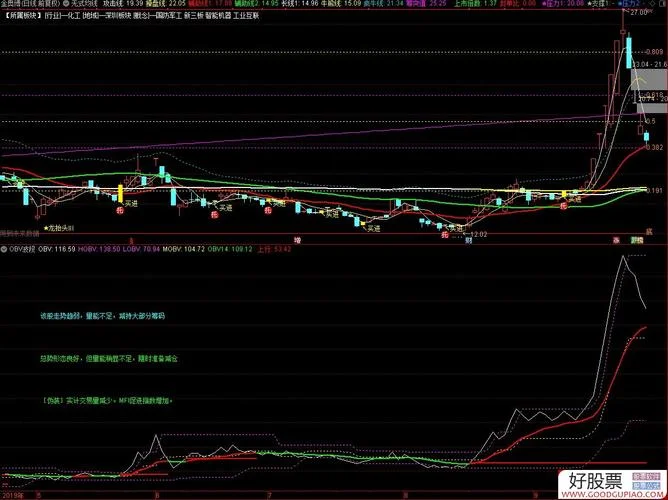This screenshot has height=500, width=668.
Task: Select the 0.191 Fibonacci level label
Action: tap(654, 190)
